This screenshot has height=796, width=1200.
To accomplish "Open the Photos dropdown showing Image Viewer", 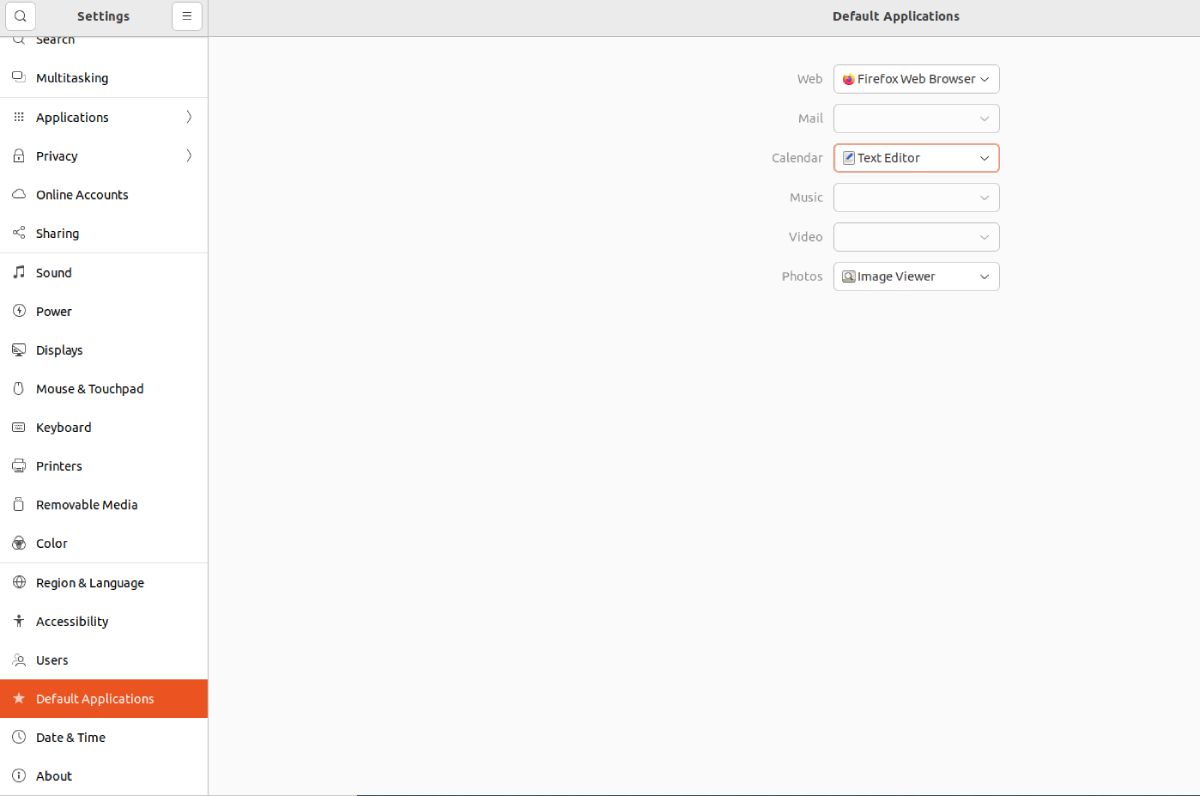I will [916, 277].
